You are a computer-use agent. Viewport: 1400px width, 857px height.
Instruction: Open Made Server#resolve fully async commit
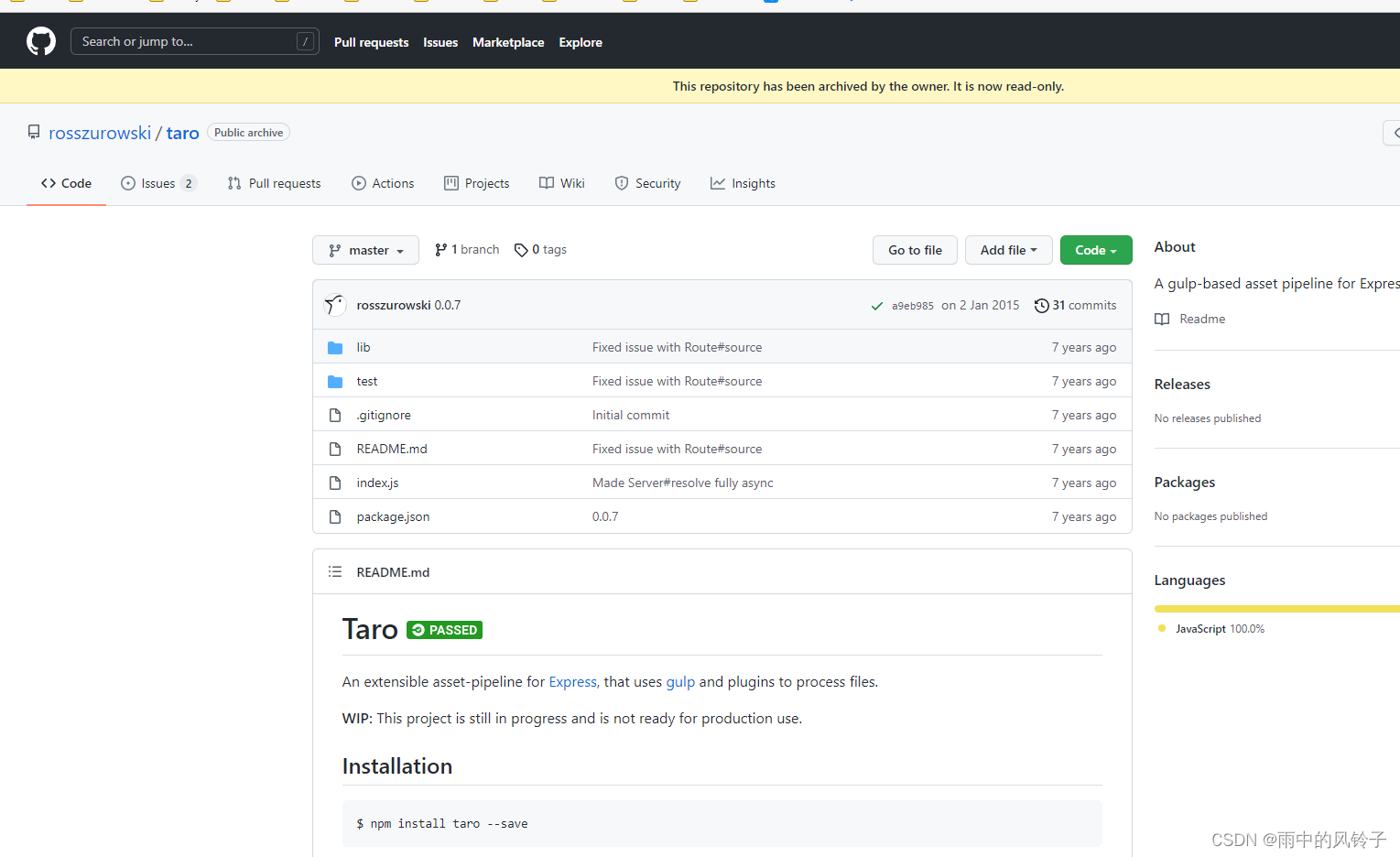tap(683, 483)
